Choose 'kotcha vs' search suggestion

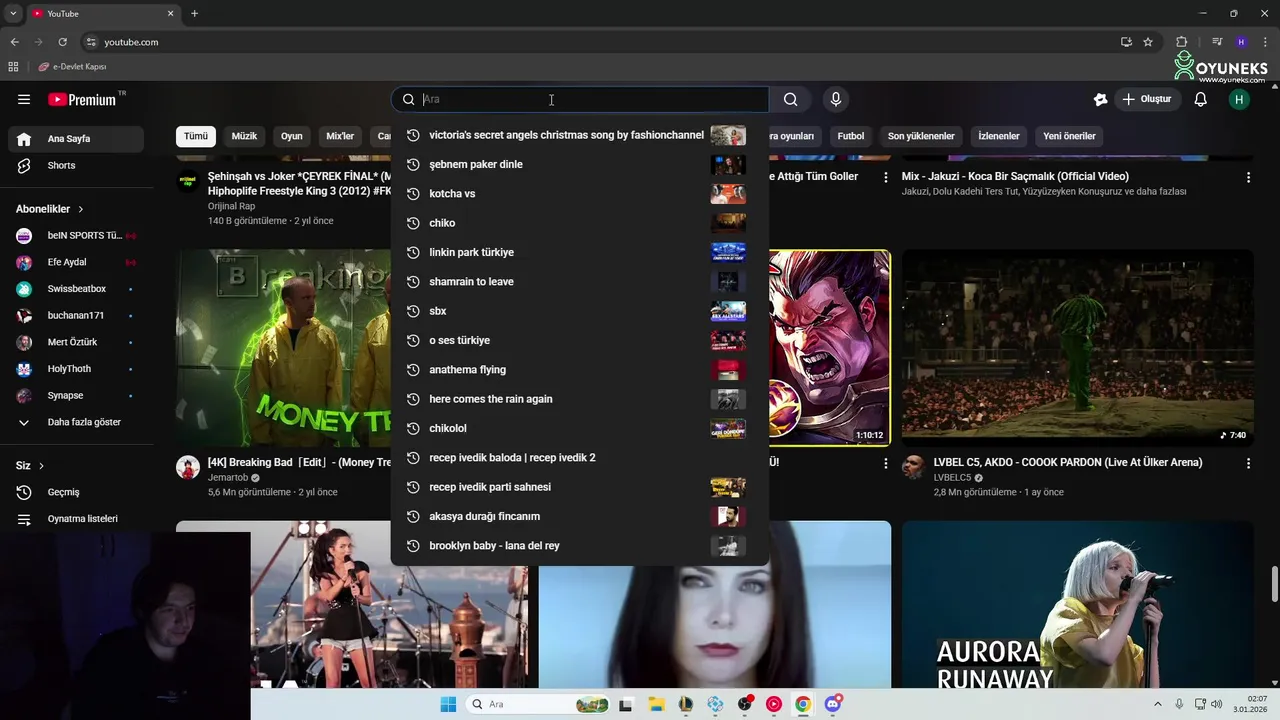(x=580, y=194)
